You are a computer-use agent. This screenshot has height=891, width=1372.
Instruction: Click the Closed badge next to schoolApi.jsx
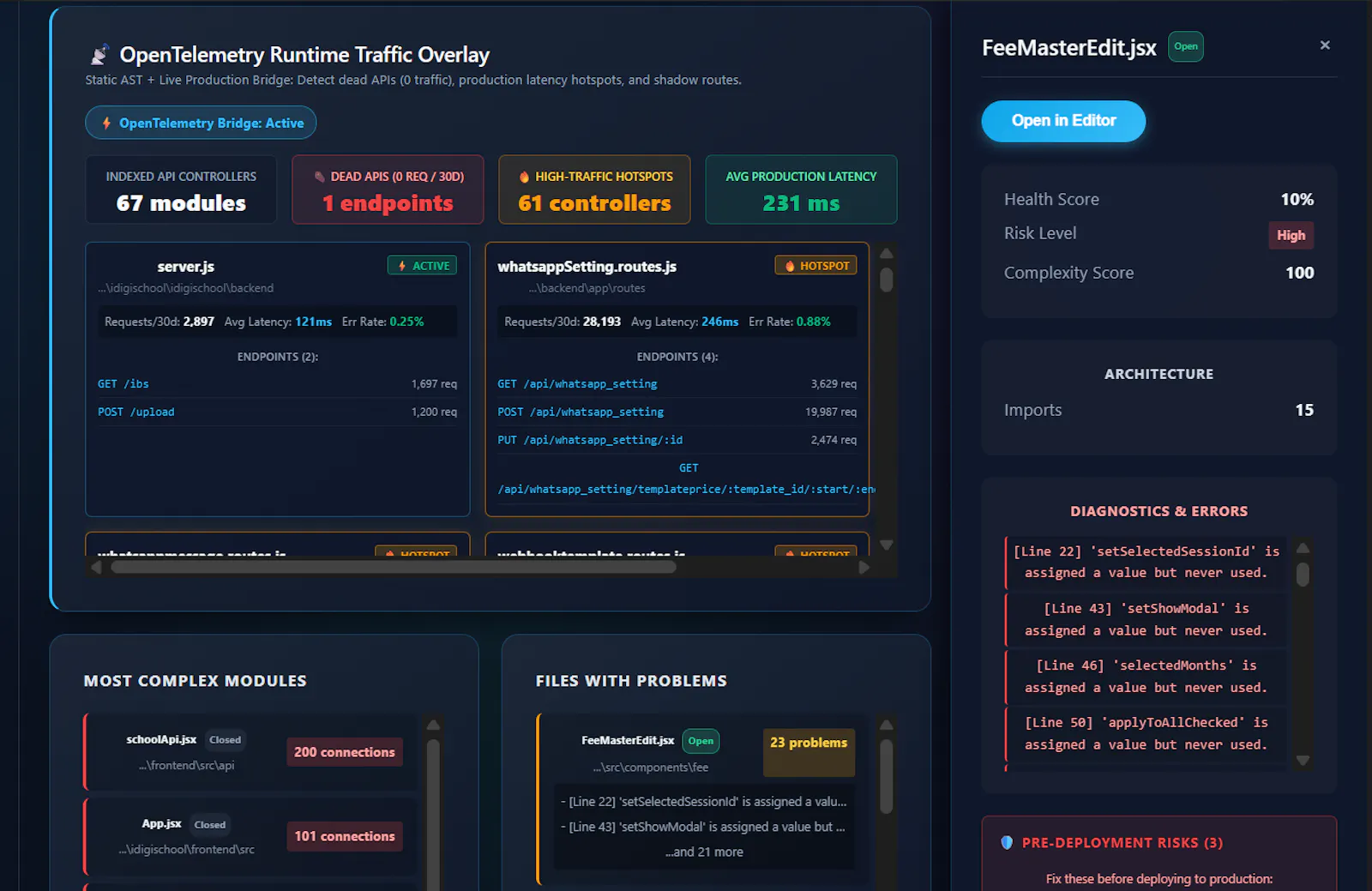pos(225,739)
